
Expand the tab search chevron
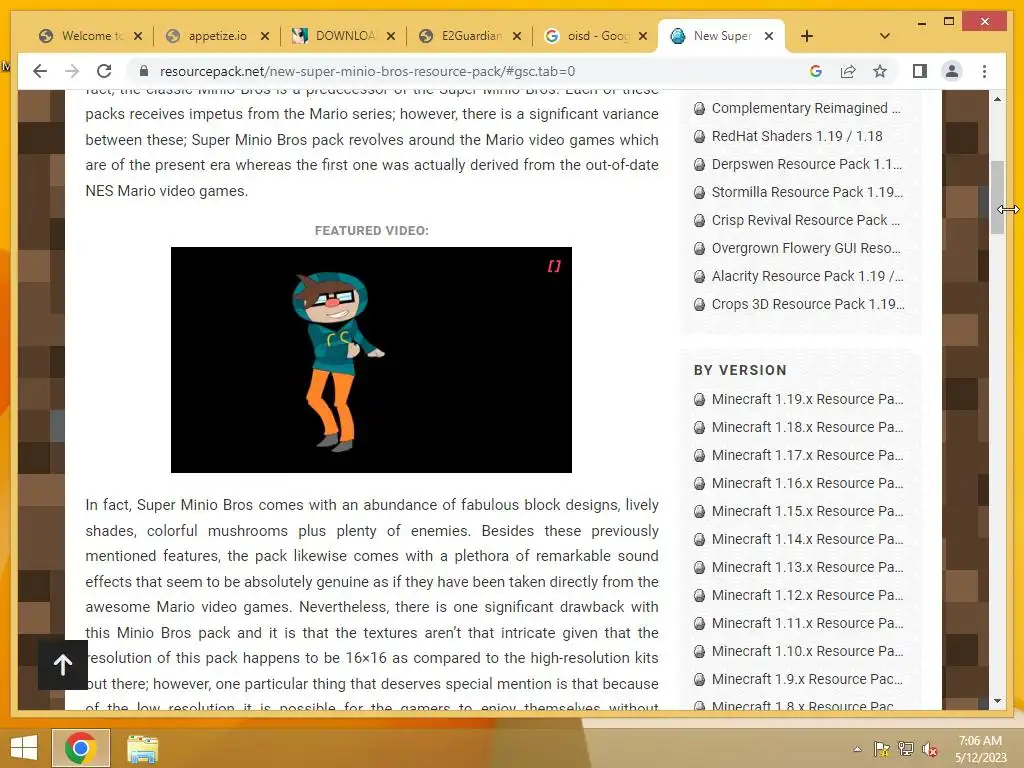click(x=885, y=36)
